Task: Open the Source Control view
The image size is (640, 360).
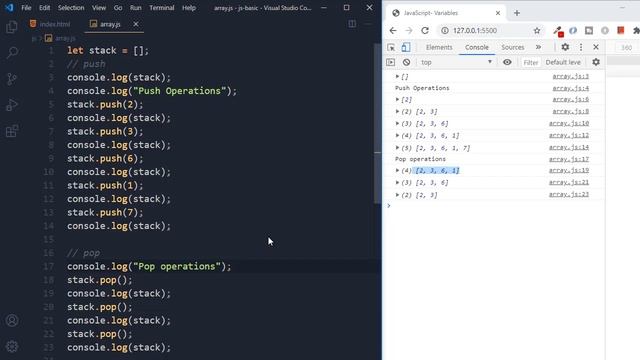Action: (x=12, y=79)
